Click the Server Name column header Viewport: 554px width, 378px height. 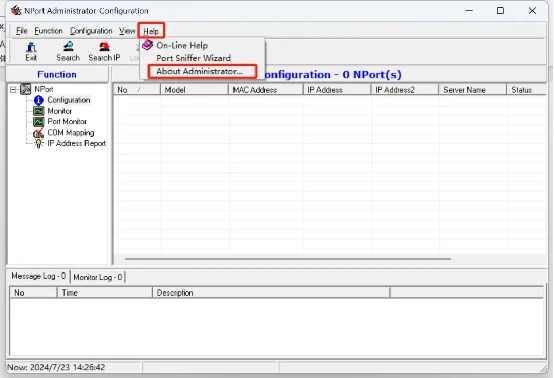coord(472,90)
